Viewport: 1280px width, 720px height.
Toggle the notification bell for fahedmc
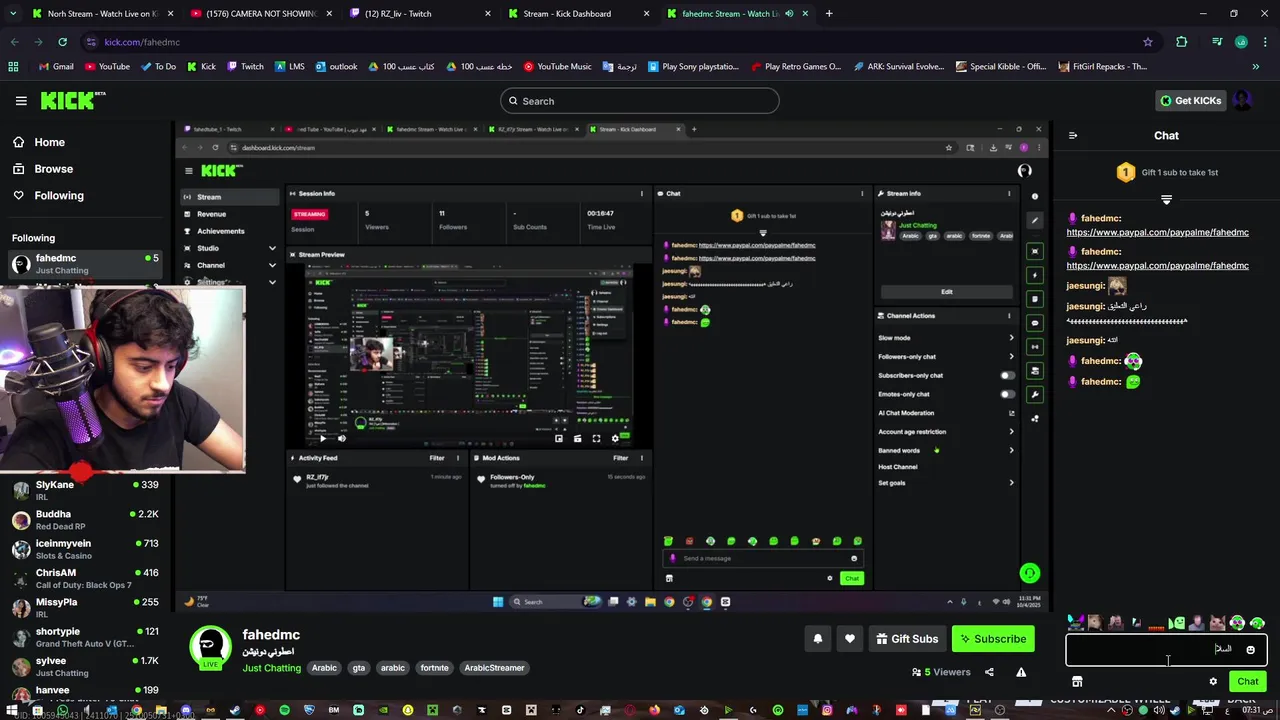[818, 639]
